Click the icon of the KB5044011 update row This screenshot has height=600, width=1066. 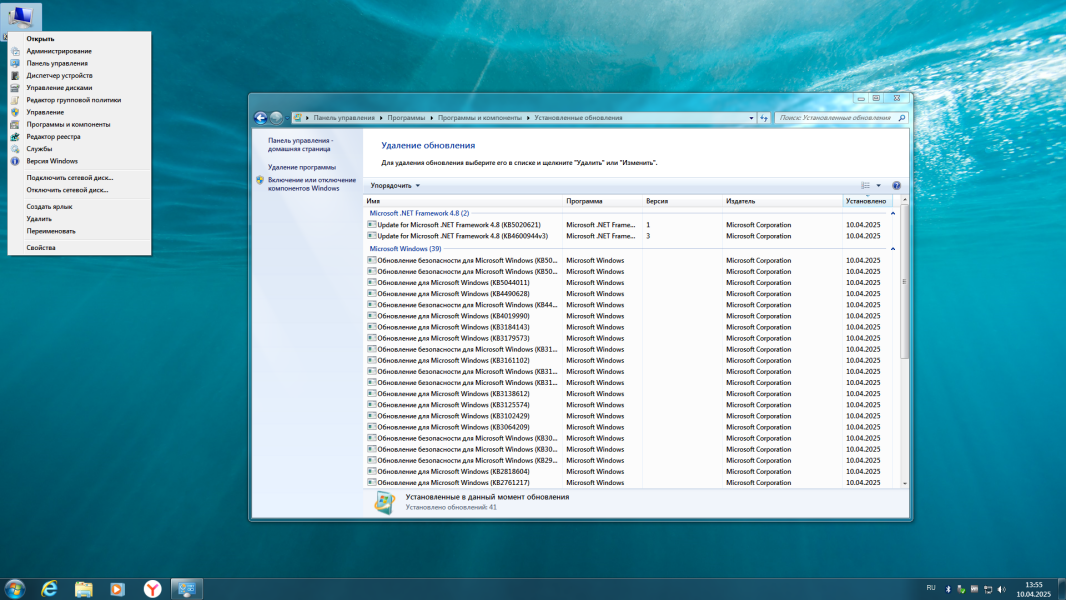click(371, 282)
